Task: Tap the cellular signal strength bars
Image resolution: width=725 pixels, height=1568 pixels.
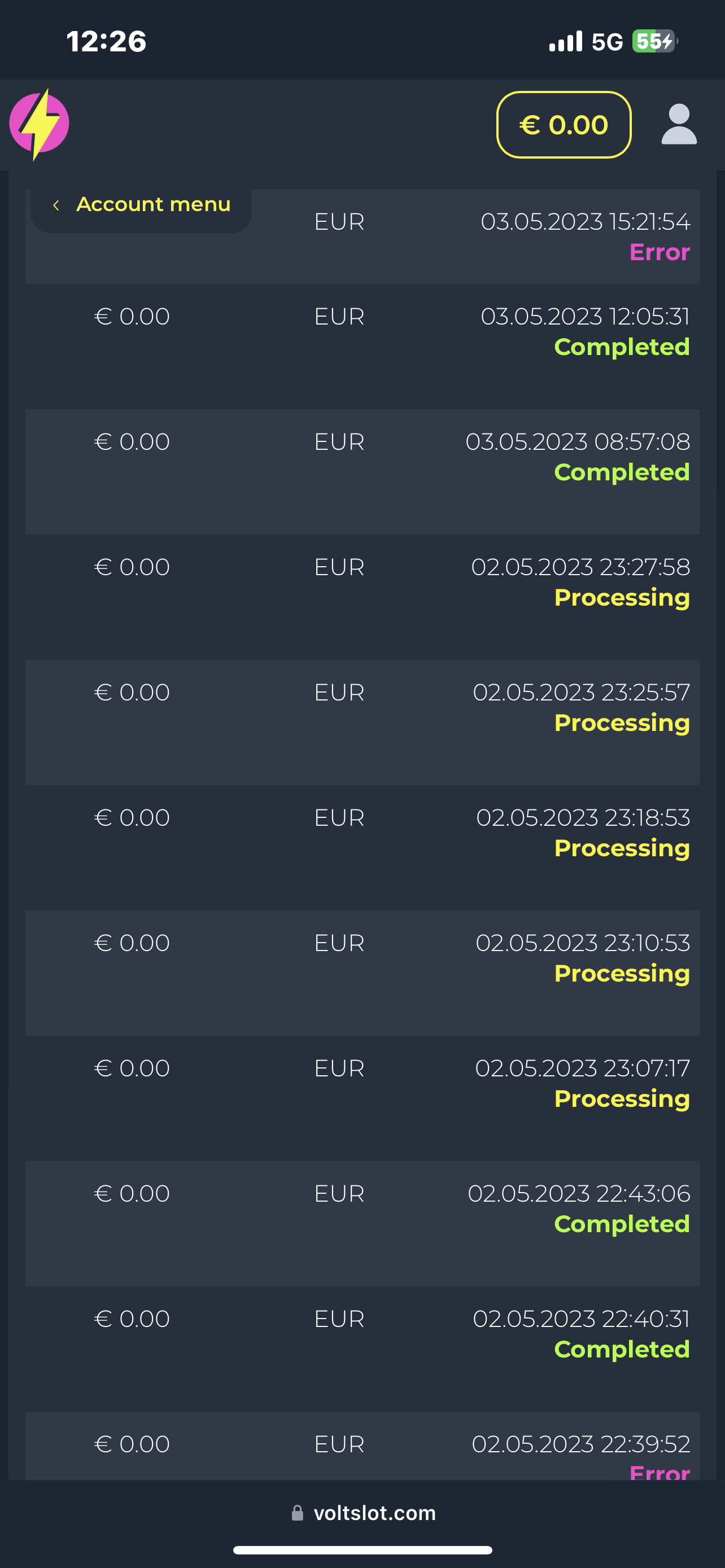Action: pyautogui.click(x=566, y=41)
